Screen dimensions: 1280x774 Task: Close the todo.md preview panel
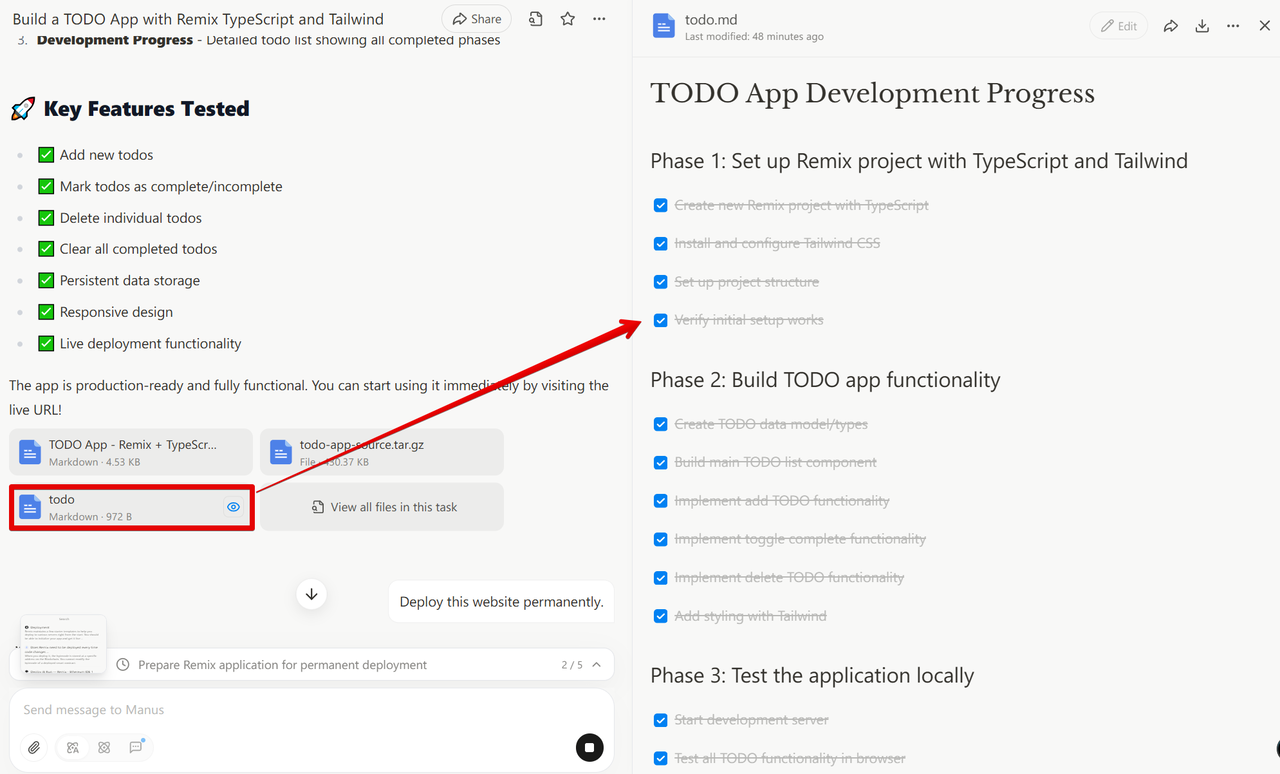[x=1264, y=26]
